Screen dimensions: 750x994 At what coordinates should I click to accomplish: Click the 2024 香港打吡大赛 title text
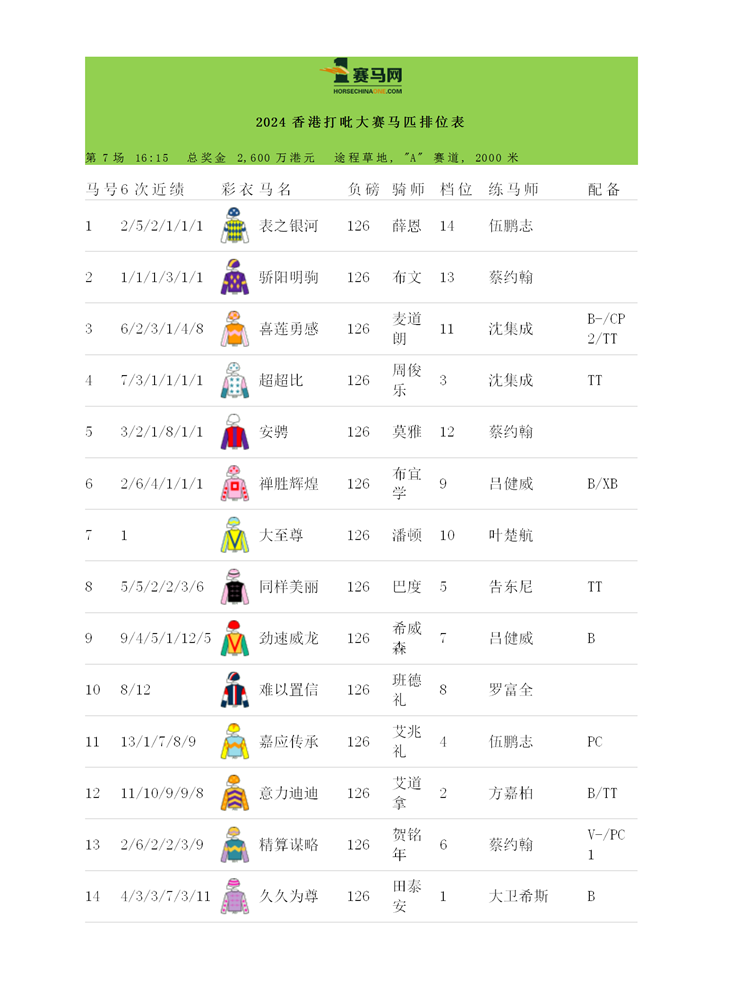tap(360, 123)
